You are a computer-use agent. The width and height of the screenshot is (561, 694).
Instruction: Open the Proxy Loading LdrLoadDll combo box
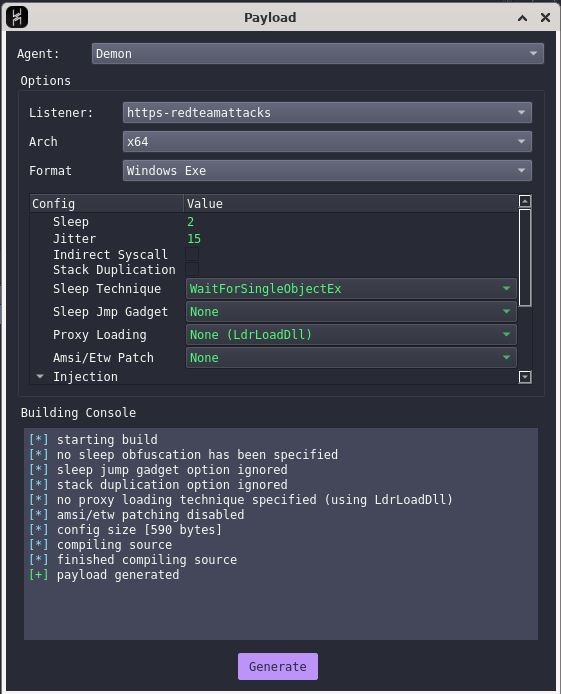pyautogui.click(x=351, y=335)
